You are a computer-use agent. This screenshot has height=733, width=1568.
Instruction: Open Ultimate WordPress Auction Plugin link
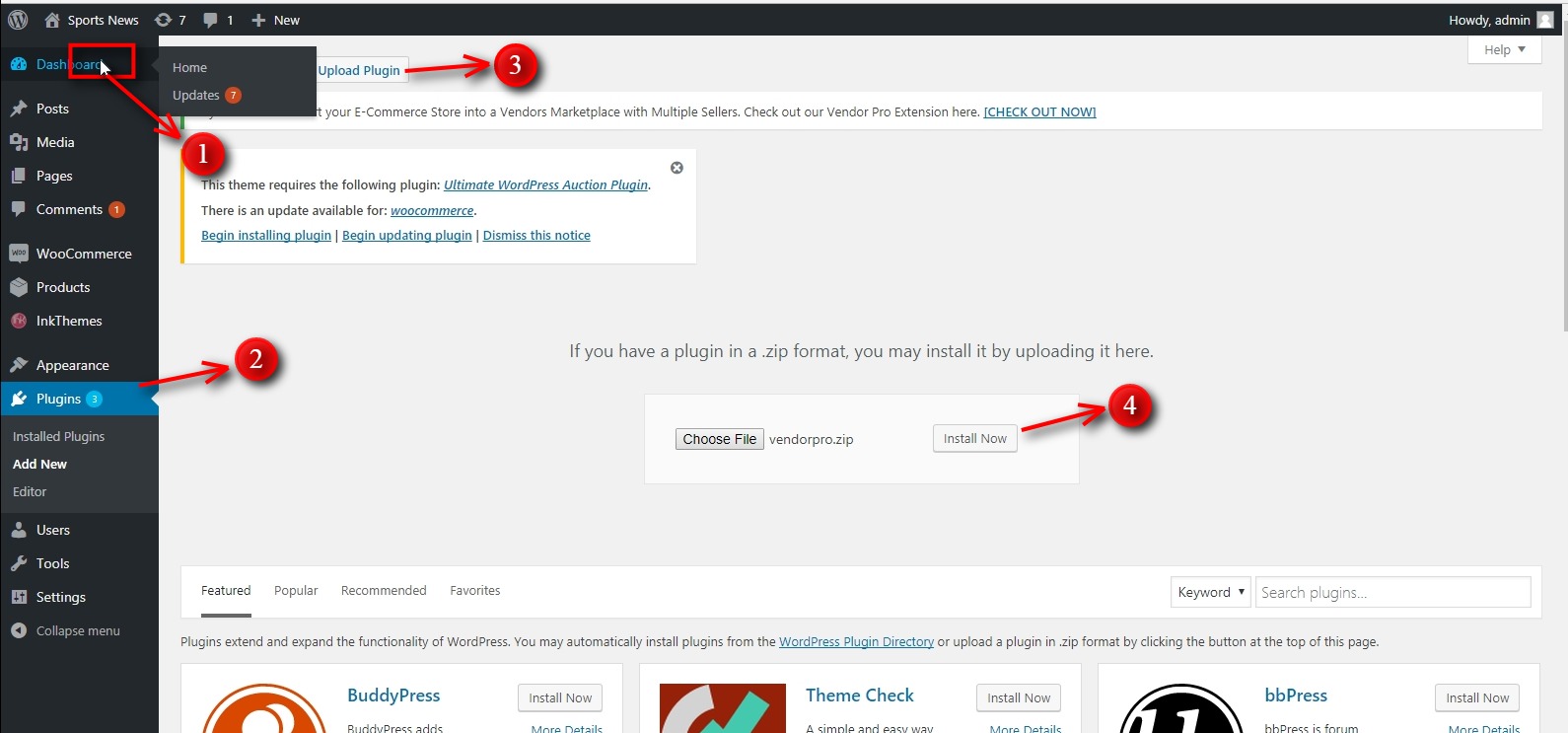click(545, 184)
